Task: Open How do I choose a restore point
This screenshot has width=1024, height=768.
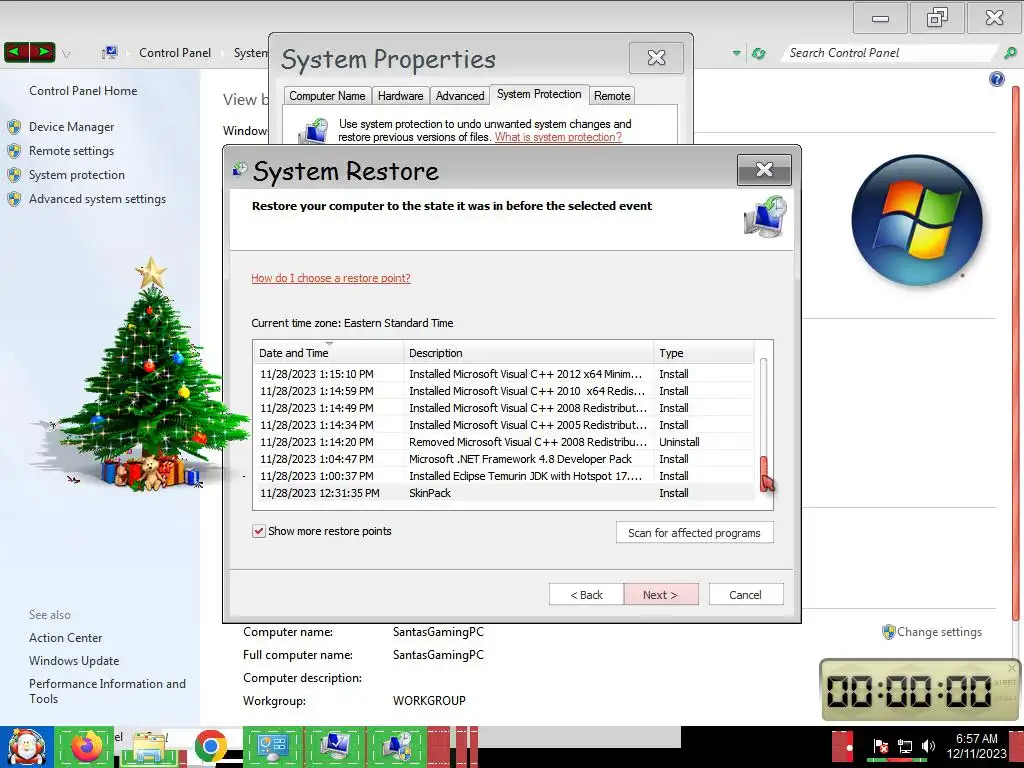Action: click(x=330, y=278)
